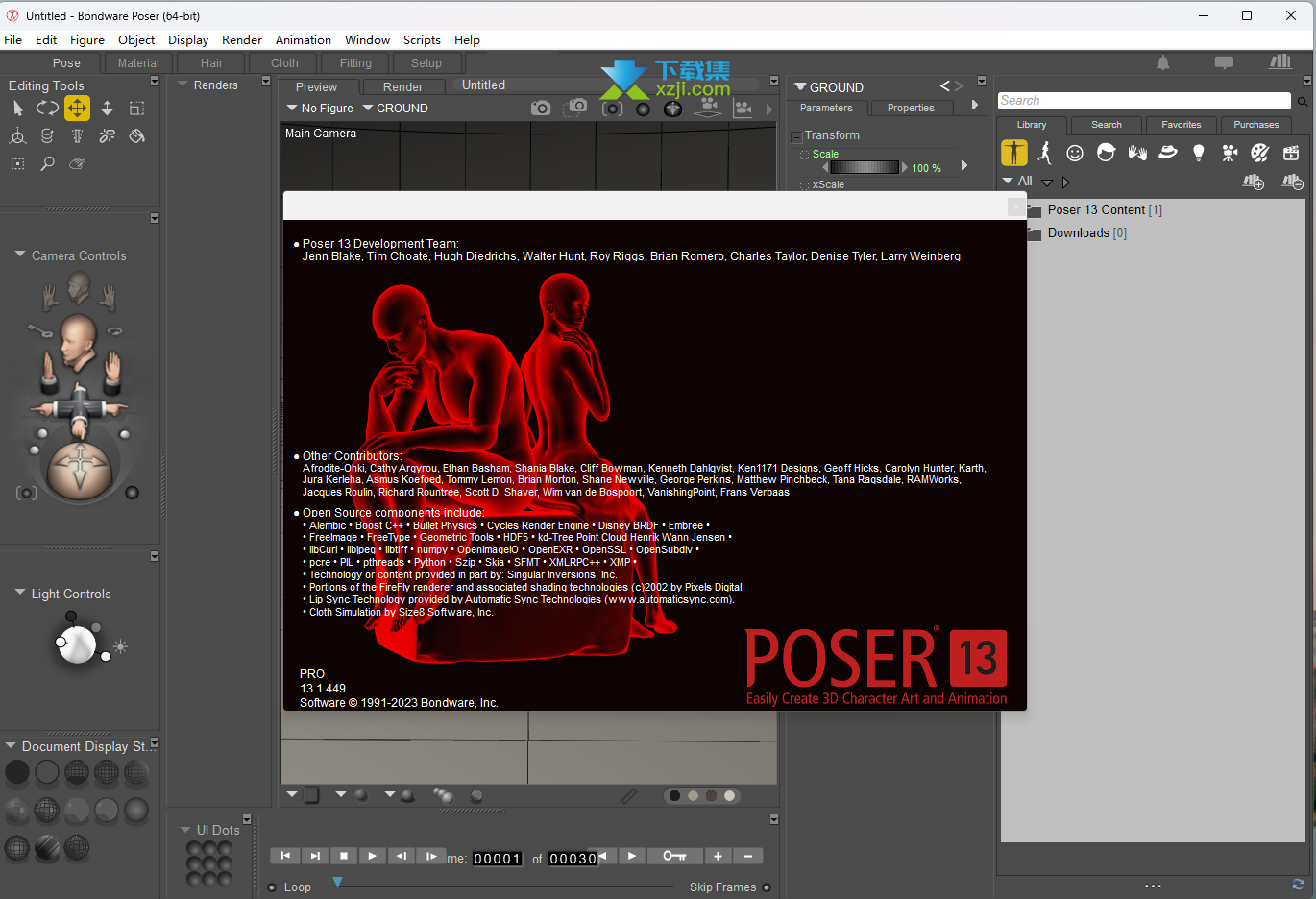Select the arrow pointer editing tool
This screenshot has height=899, width=1316.
coord(17,109)
